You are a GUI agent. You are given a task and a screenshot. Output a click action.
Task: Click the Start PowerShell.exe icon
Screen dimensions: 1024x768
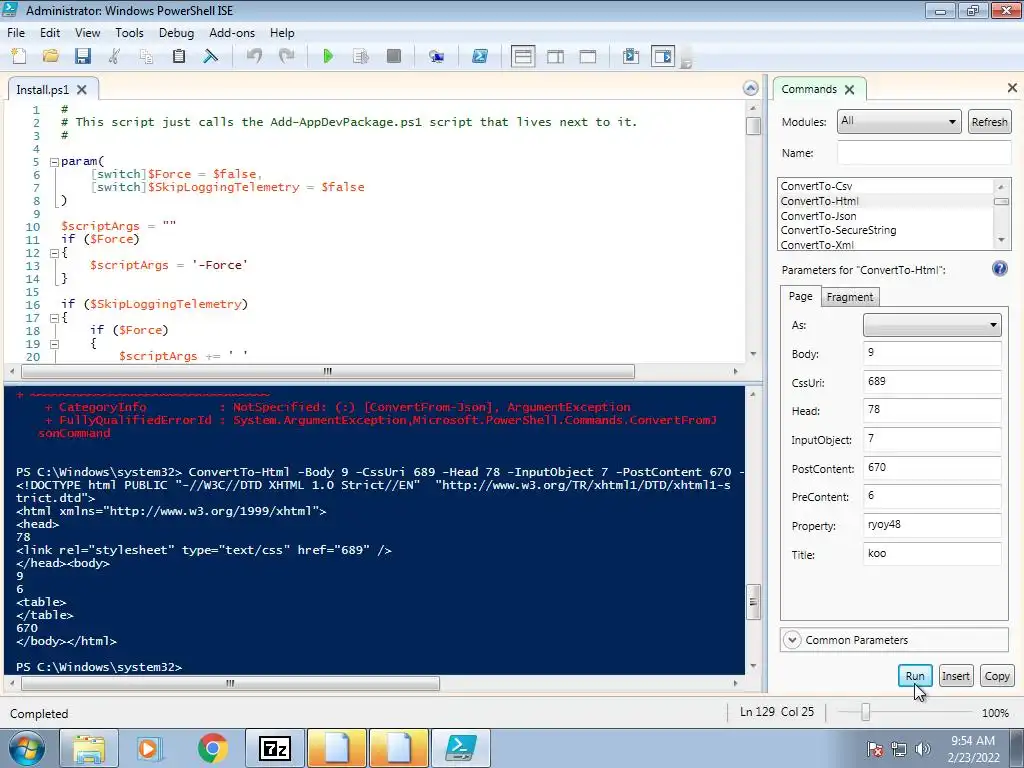pyautogui.click(x=480, y=56)
